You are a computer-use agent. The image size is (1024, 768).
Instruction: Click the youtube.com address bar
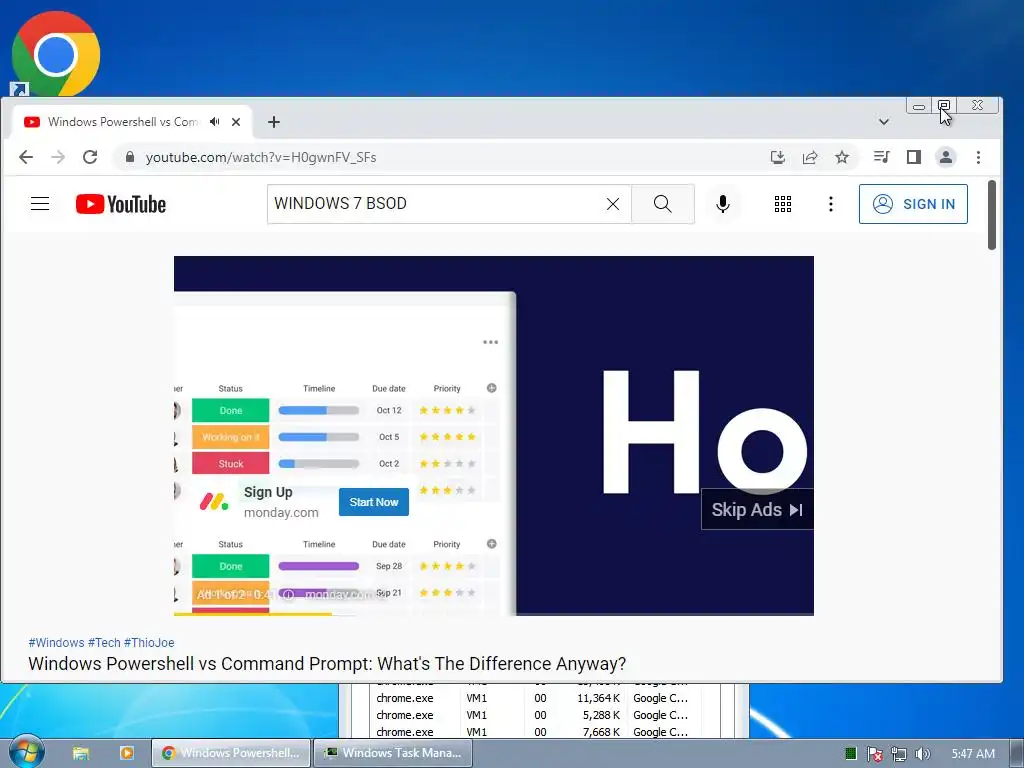tap(438, 157)
